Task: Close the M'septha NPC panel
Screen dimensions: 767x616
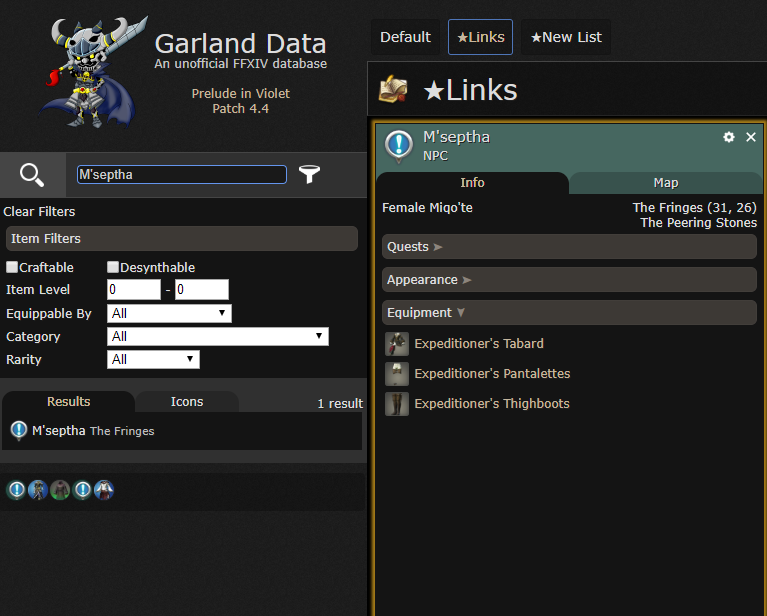Action: 751,137
